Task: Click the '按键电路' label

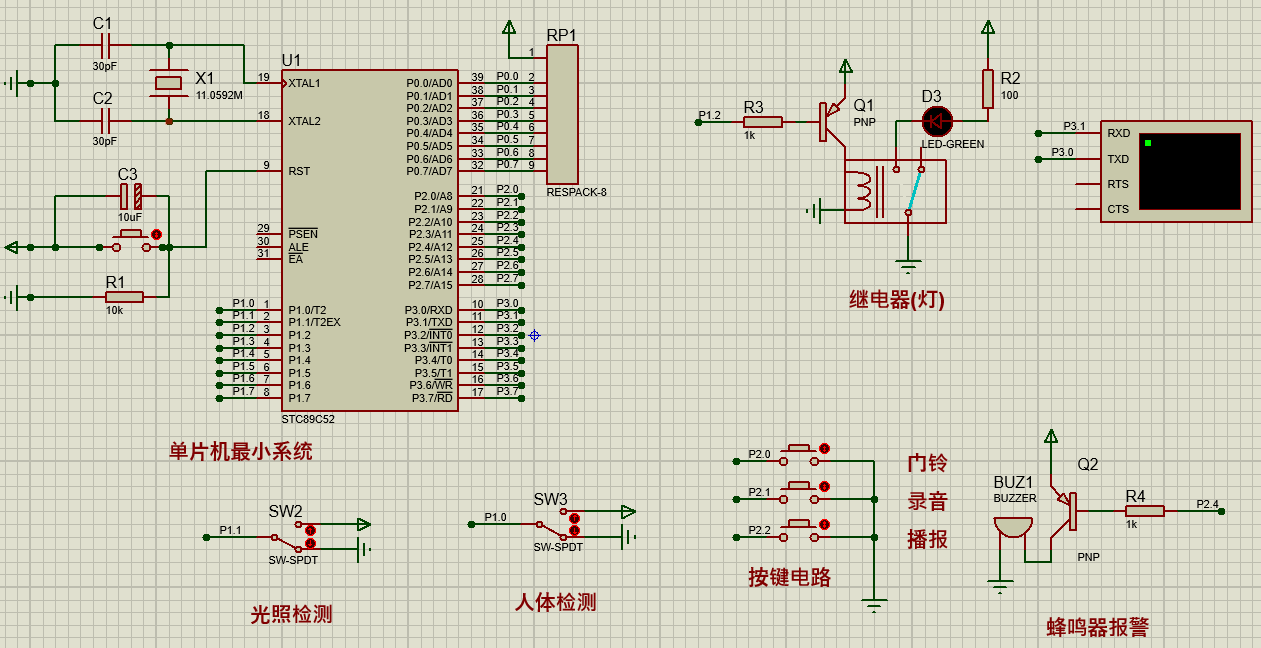Action: [x=790, y=577]
